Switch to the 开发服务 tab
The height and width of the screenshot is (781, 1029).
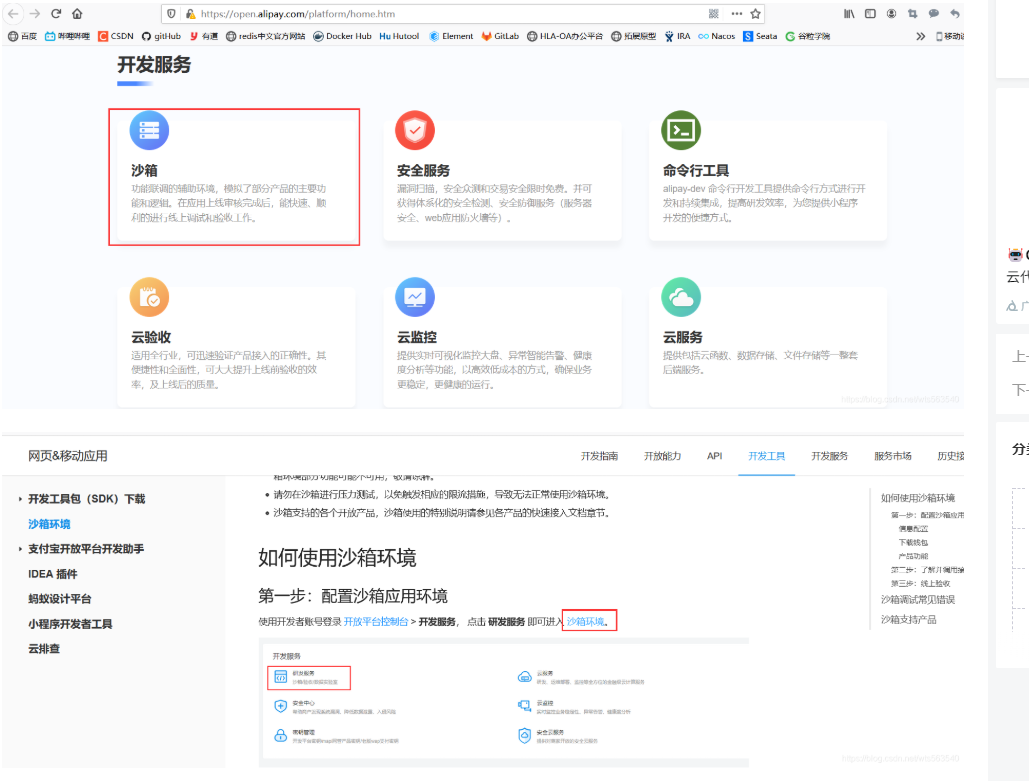830,455
